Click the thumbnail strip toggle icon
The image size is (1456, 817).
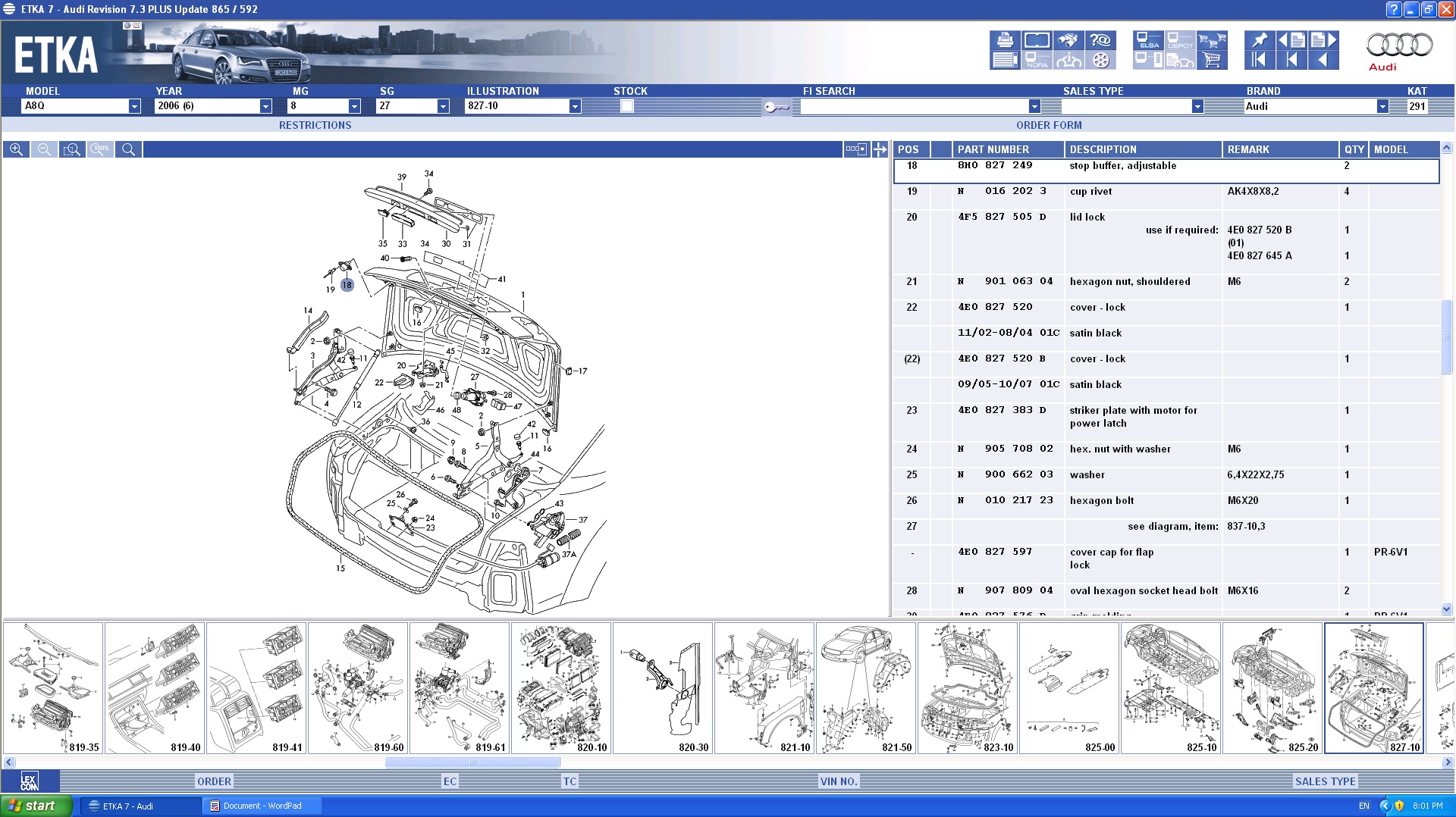point(856,149)
